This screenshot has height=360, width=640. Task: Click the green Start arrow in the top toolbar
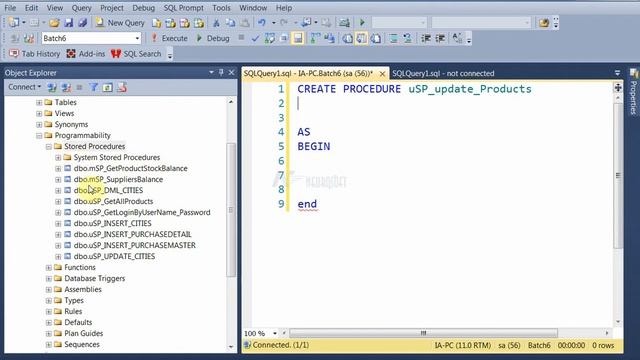[362, 23]
